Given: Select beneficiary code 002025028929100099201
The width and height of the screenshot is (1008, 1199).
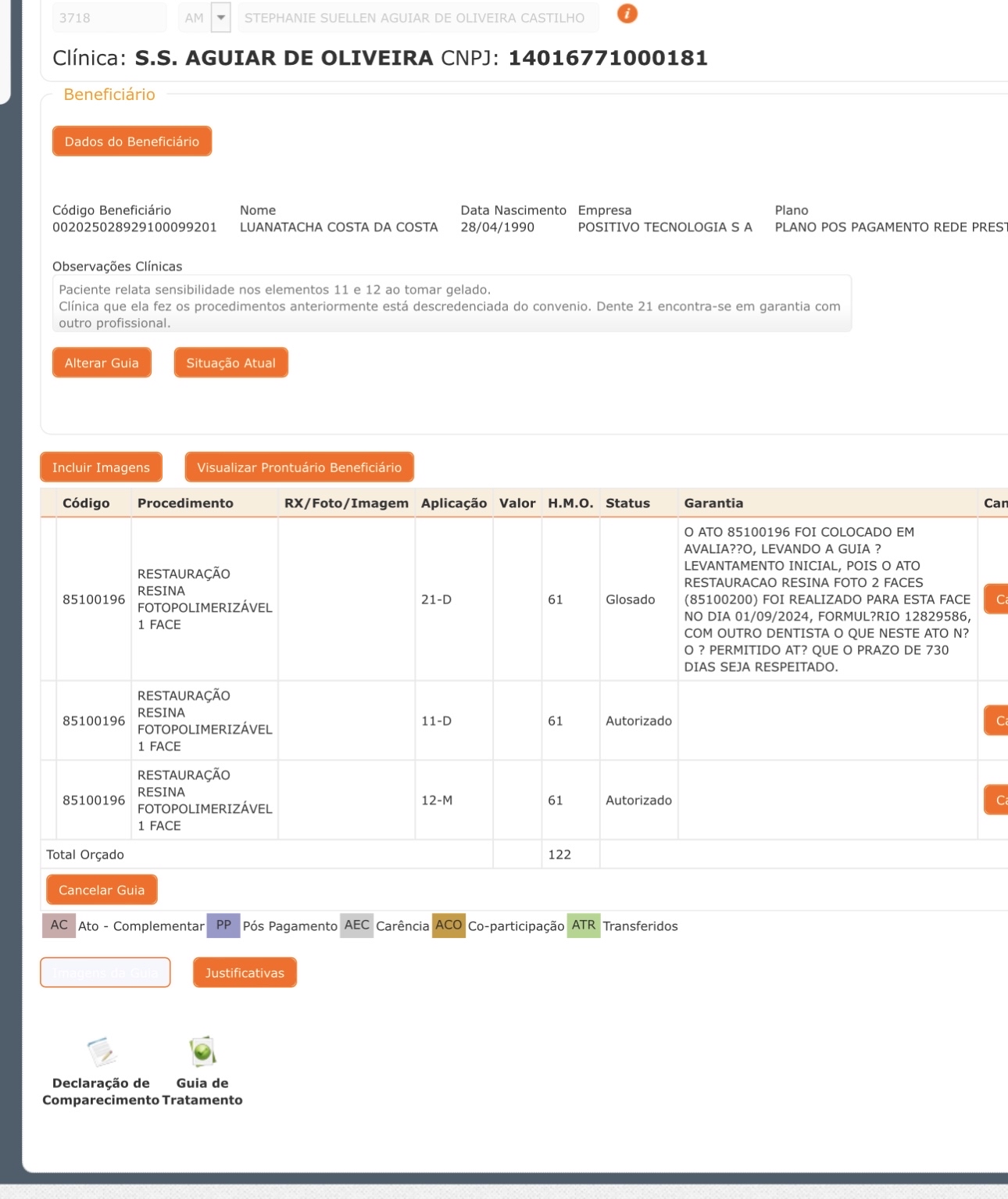Looking at the screenshot, I should pyautogui.click(x=134, y=227).
